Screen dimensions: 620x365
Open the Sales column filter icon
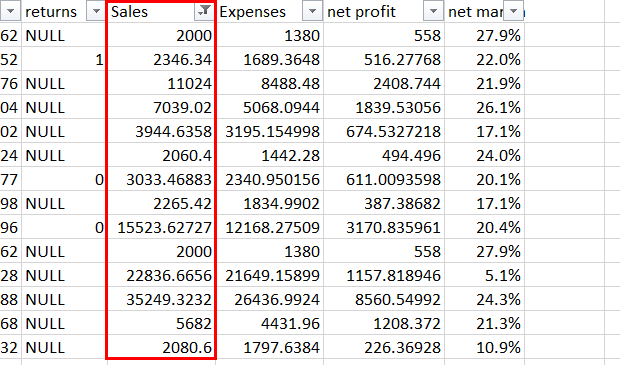pos(204,12)
